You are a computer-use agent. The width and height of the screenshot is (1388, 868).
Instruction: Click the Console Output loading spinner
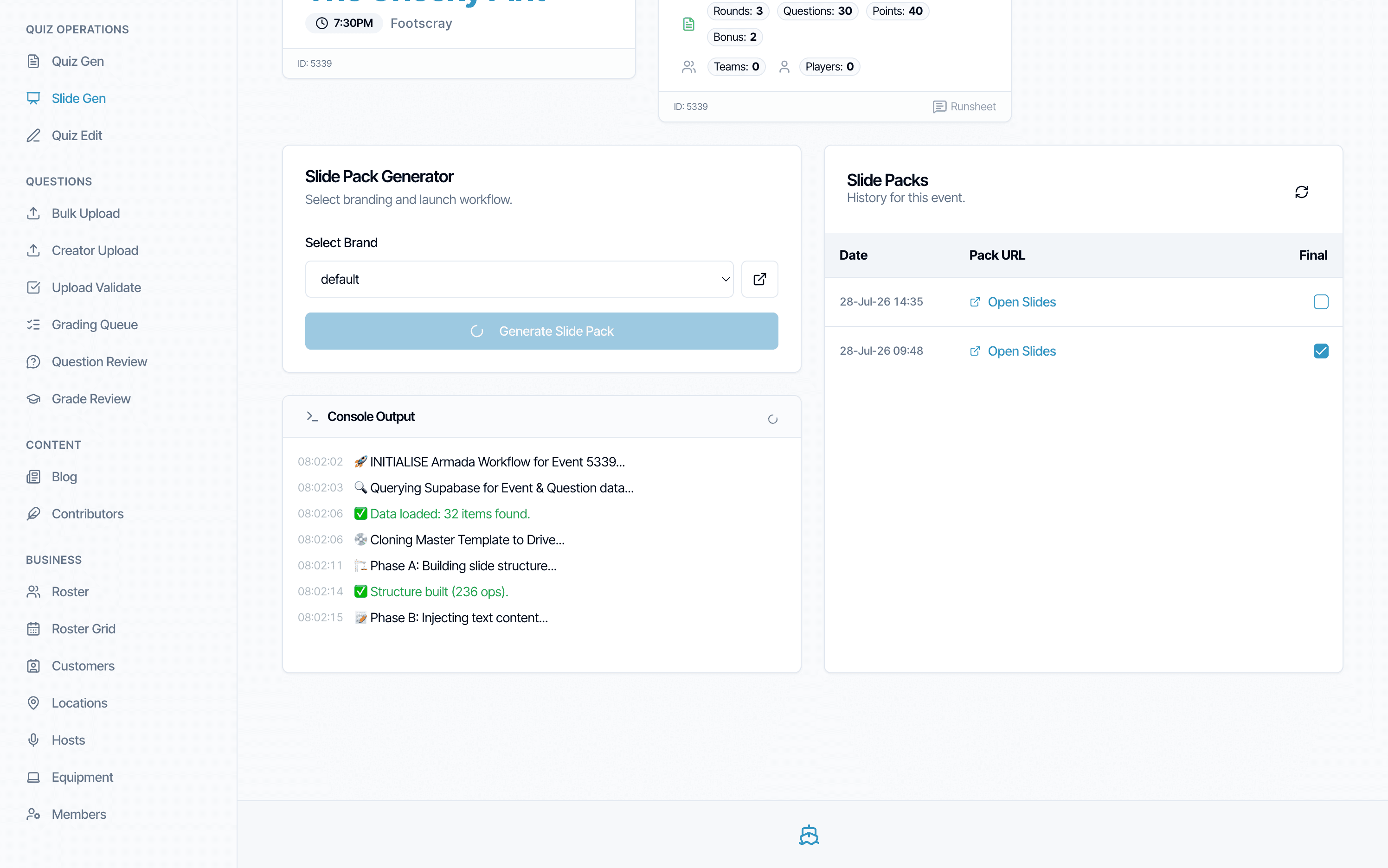[x=772, y=420]
